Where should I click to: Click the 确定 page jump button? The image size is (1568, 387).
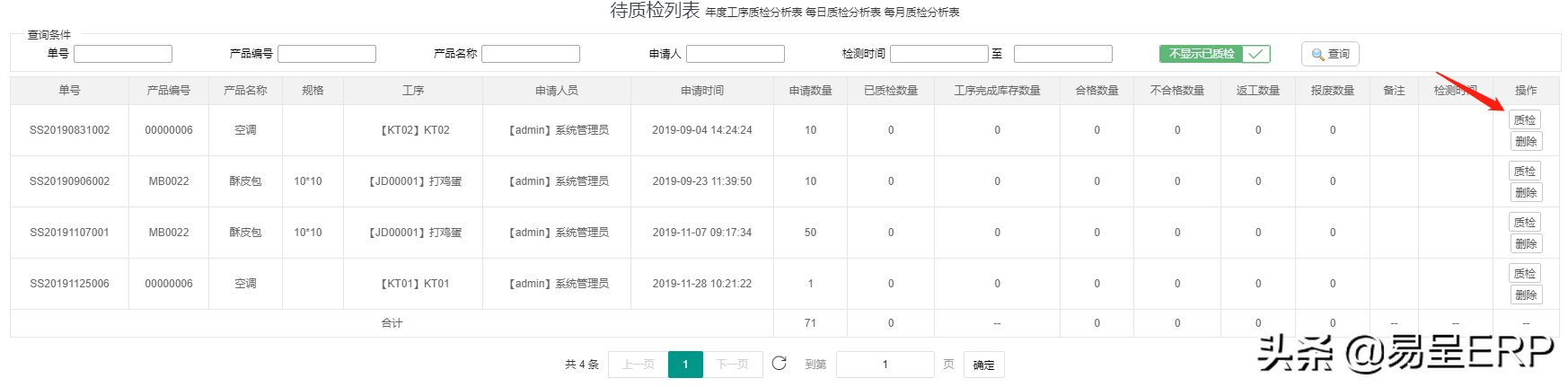coord(983,365)
